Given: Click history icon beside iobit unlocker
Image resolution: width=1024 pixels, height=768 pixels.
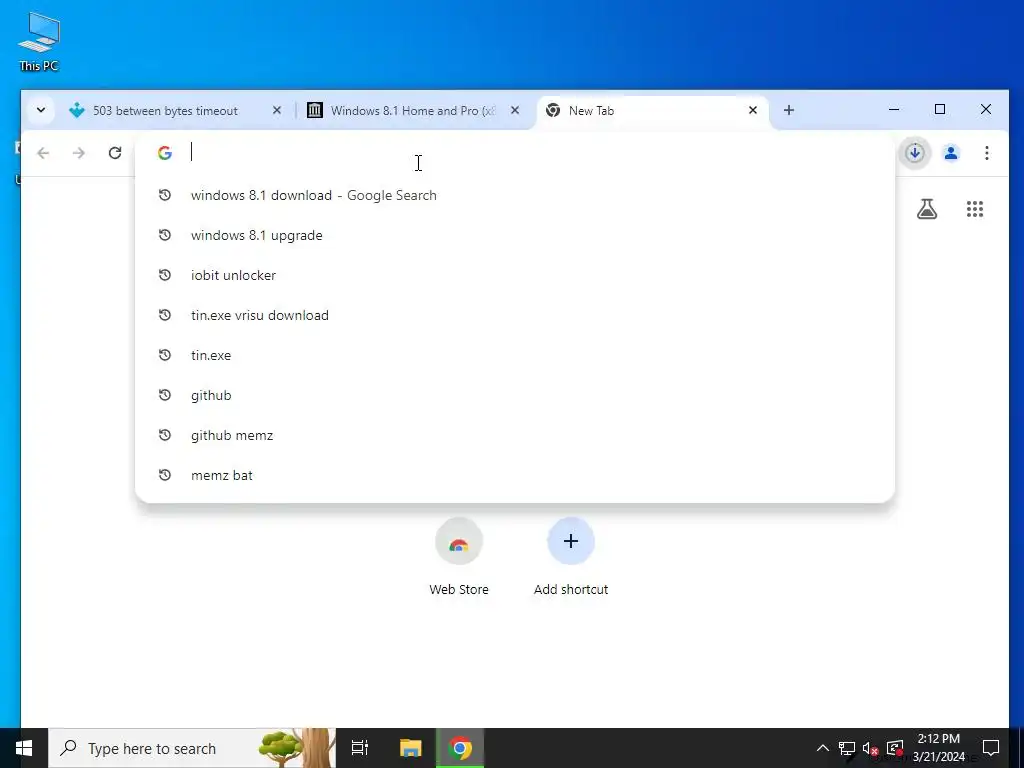Looking at the screenshot, I should tap(165, 275).
